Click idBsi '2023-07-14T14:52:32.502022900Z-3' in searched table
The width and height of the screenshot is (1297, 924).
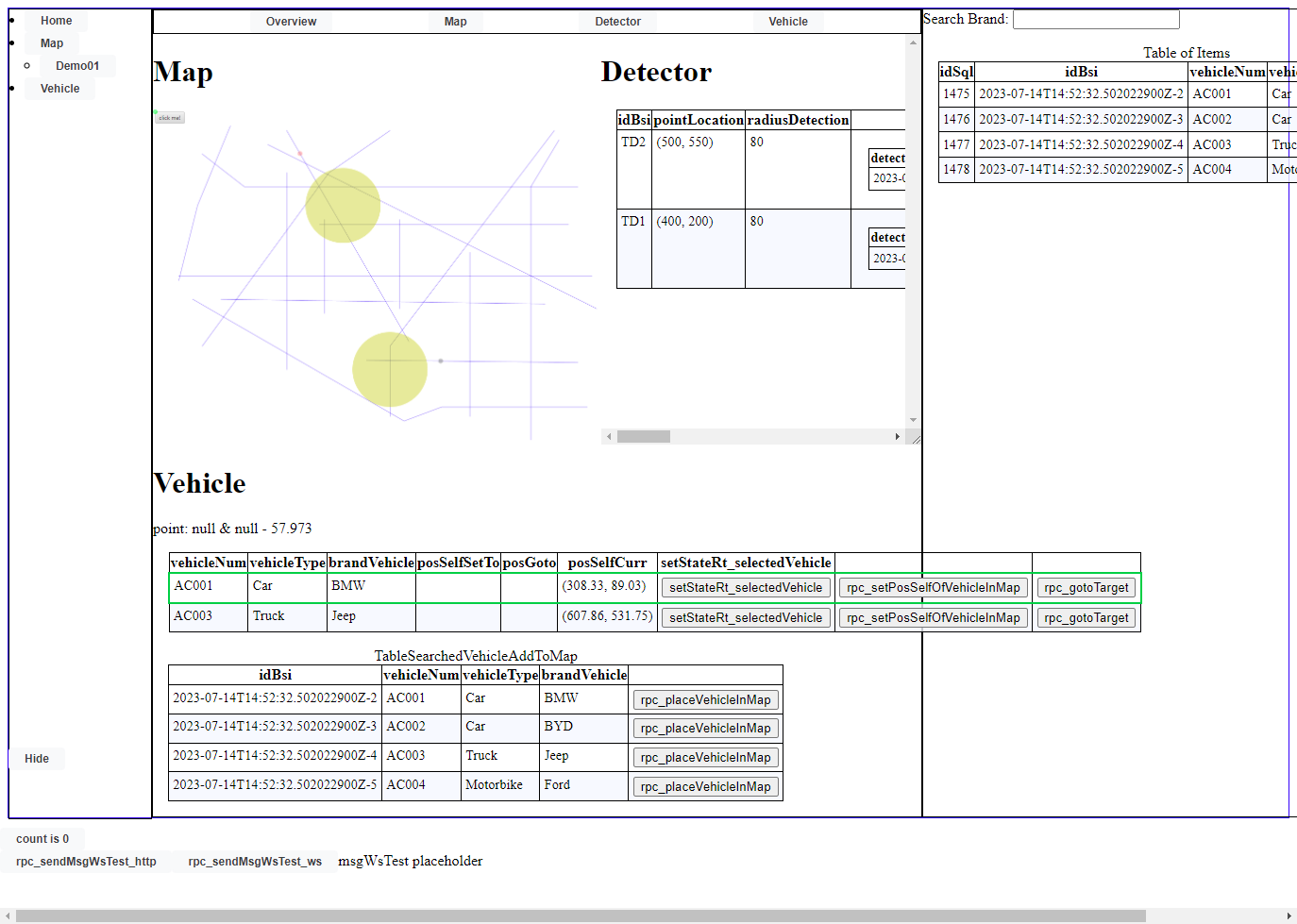point(275,728)
